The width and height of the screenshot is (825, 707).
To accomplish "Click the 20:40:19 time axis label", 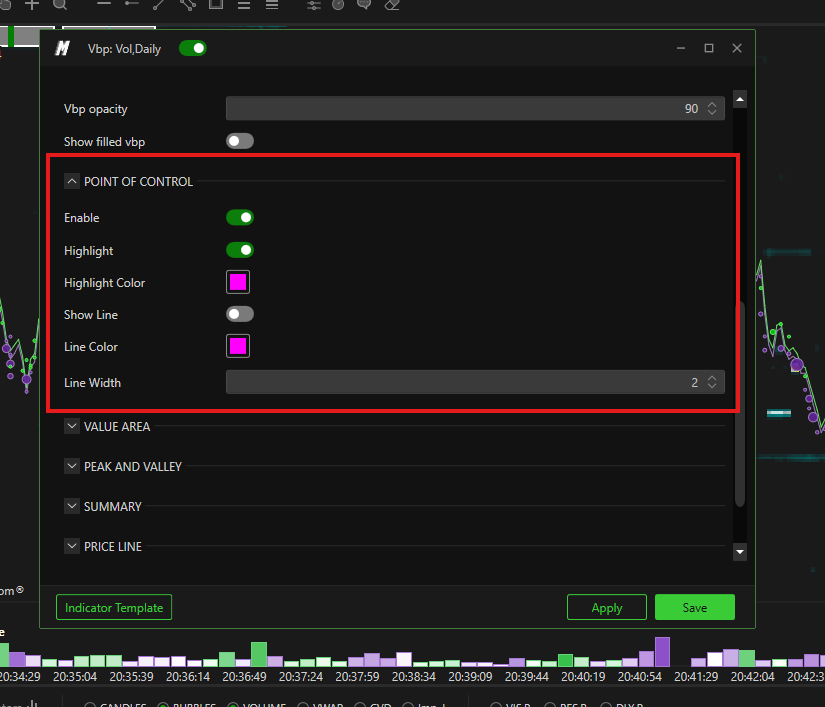I will click(x=583, y=676).
